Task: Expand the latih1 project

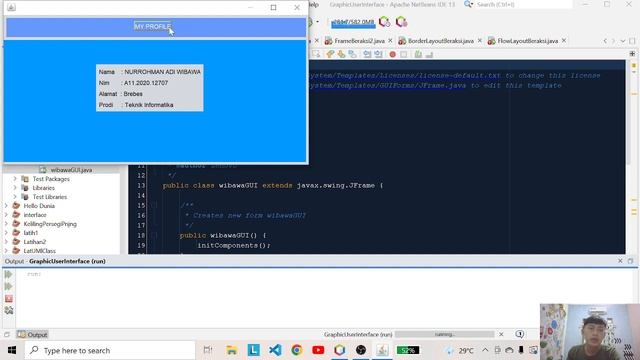Action: [x=6, y=233]
